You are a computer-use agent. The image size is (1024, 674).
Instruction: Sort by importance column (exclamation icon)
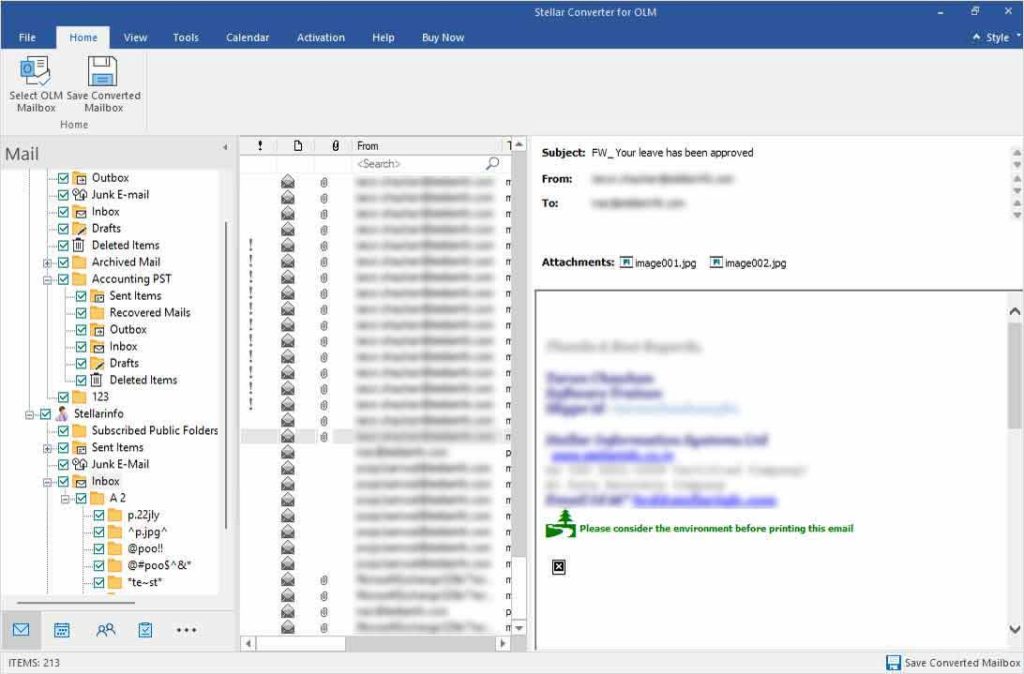(260, 146)
